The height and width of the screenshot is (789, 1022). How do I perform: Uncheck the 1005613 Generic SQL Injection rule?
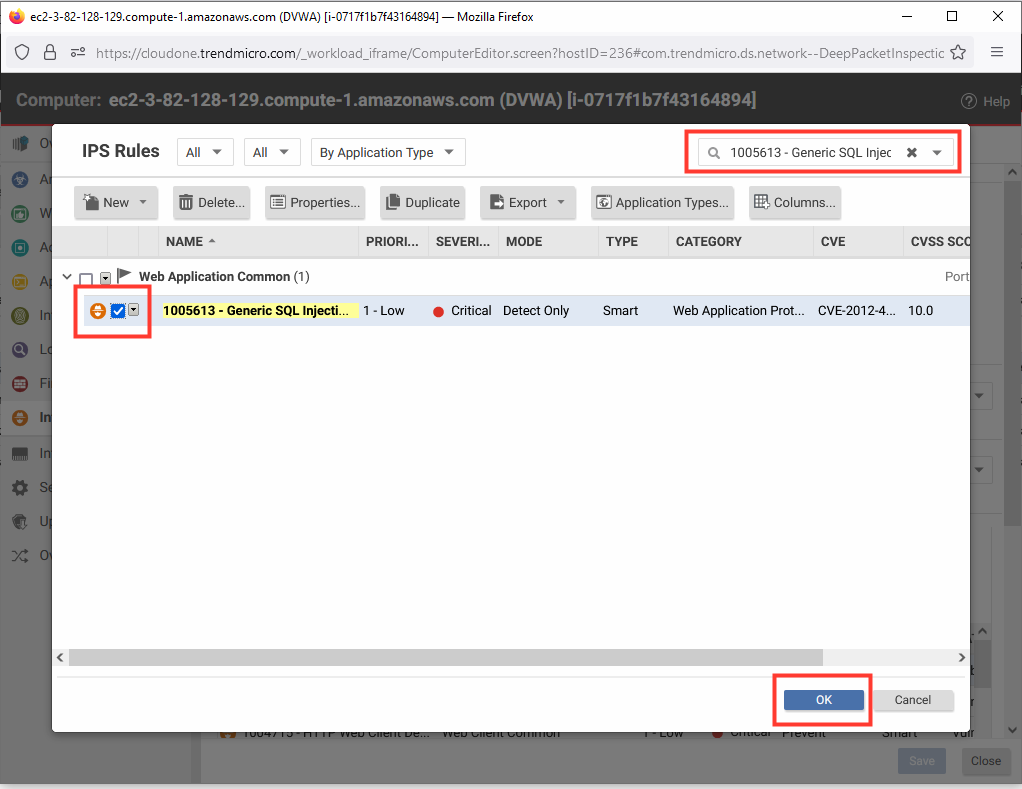pyautogui.click(x=118, y=311)
